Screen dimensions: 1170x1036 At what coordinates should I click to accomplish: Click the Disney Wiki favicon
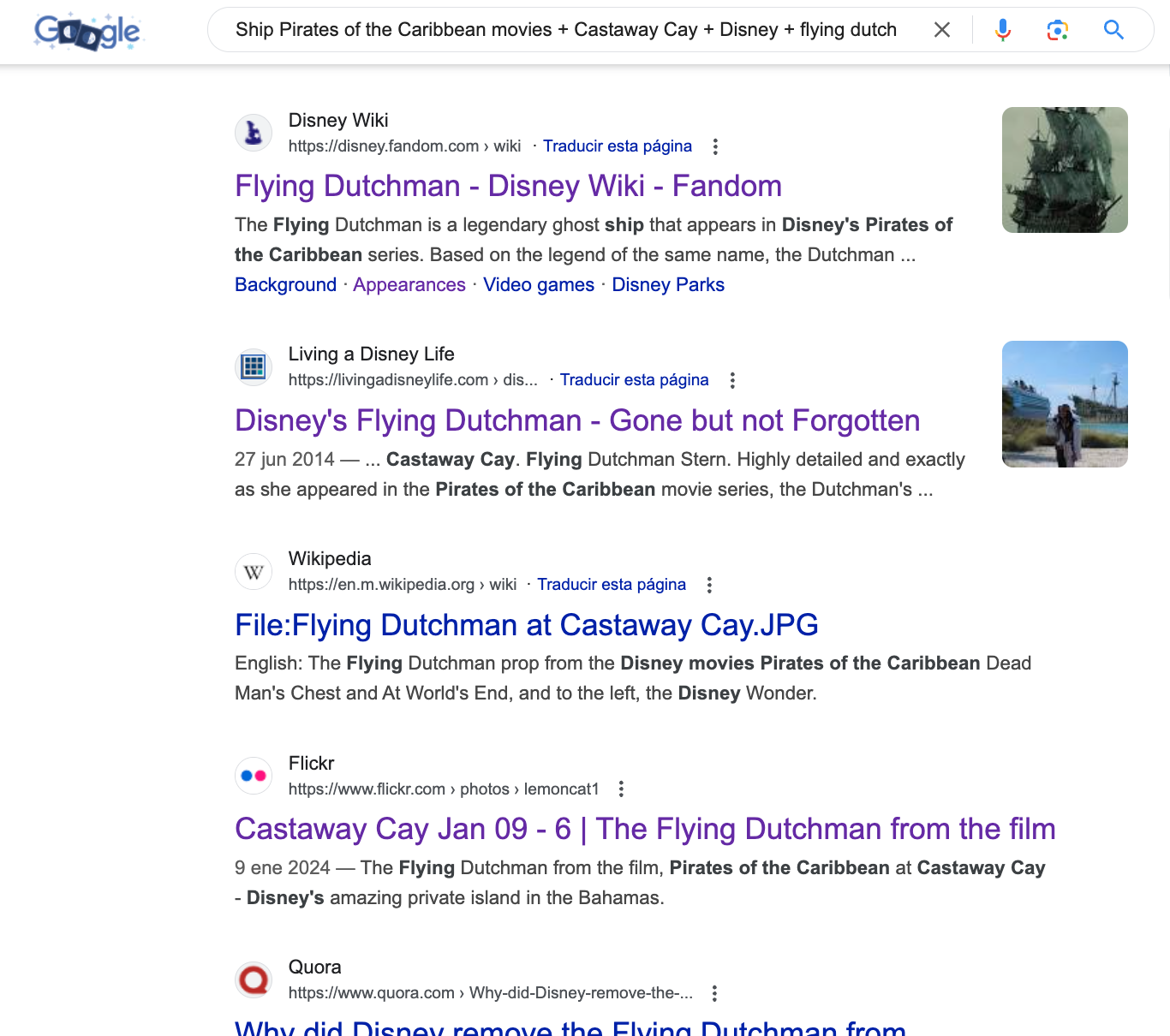(x=254, y=133)
